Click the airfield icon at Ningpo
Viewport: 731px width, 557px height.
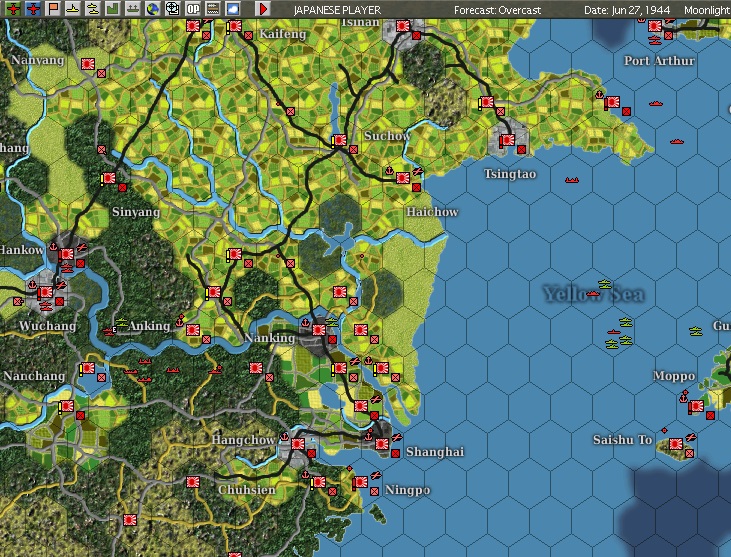376,475
